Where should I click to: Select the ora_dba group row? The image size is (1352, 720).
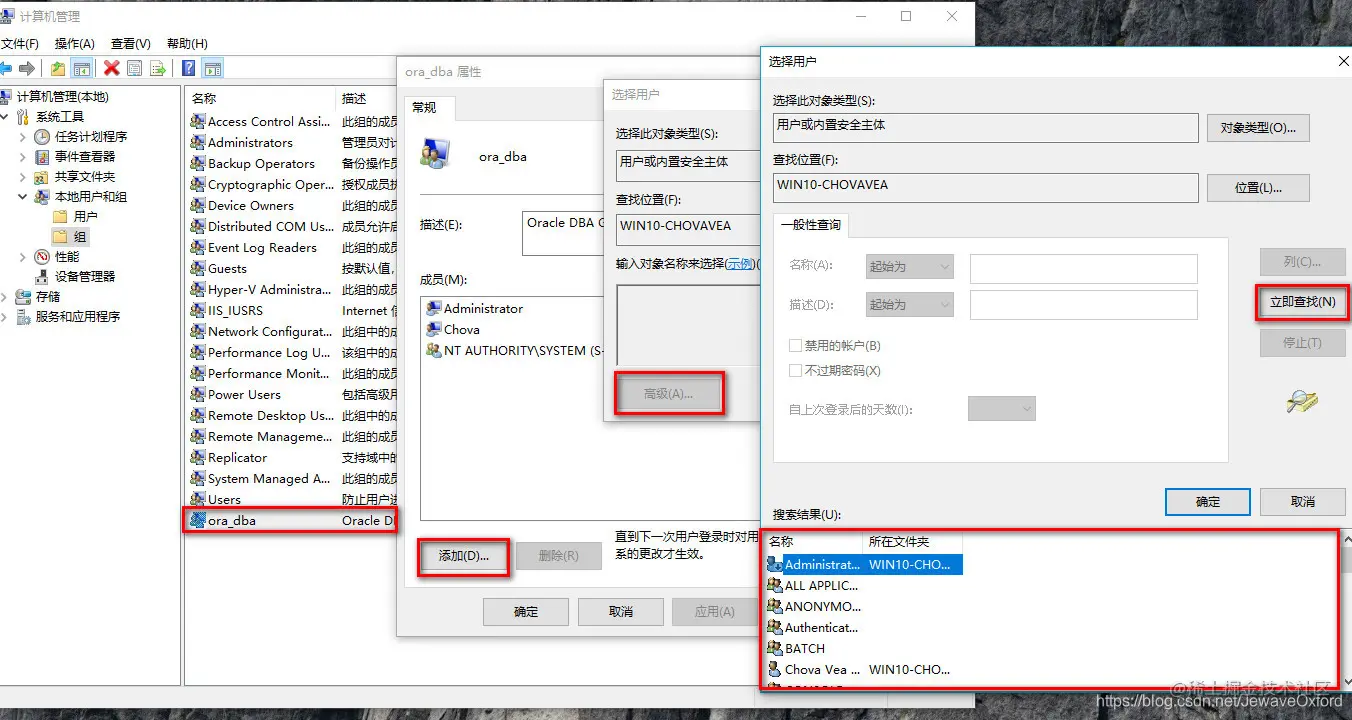tap(292, 520)
